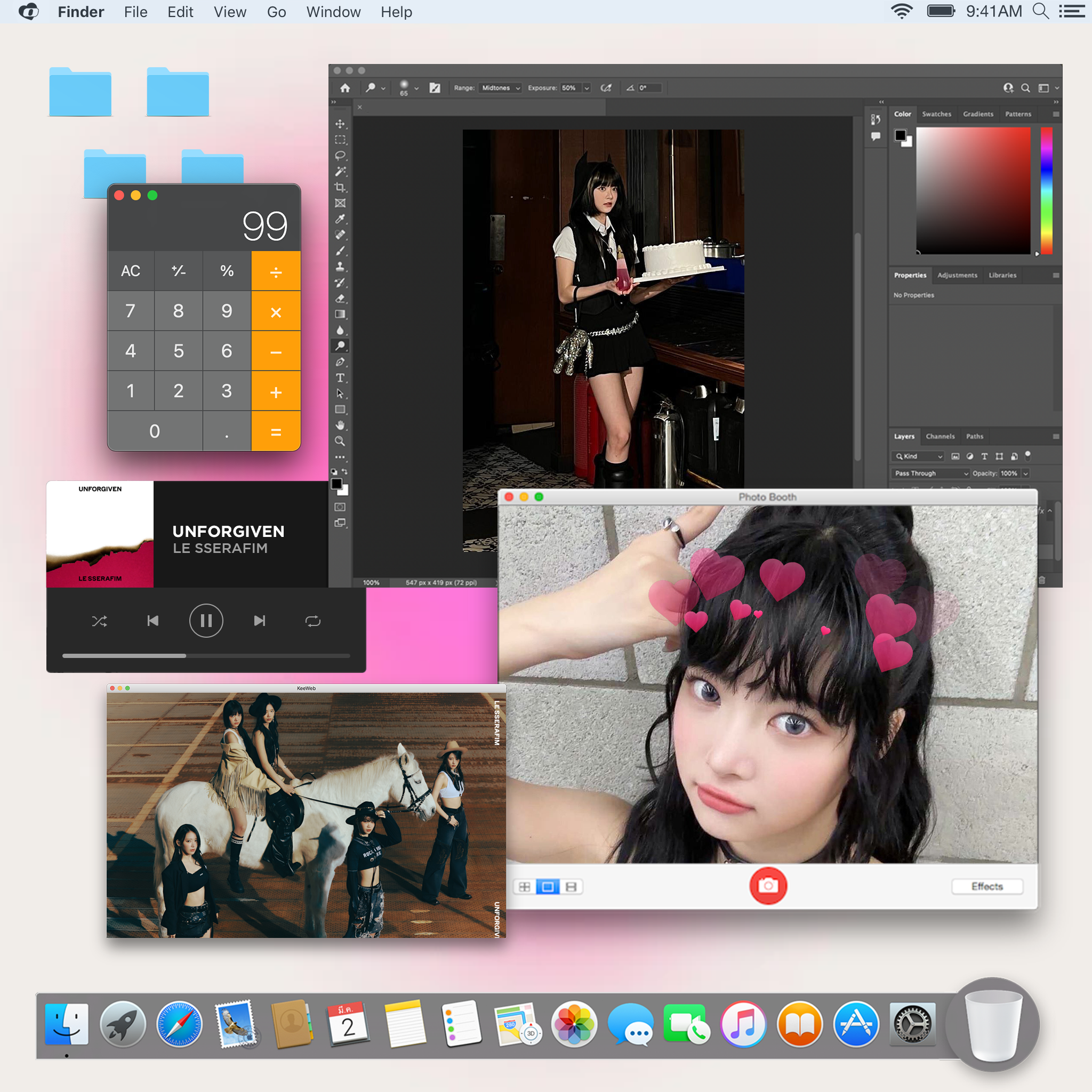This screenshot has height=1092, width=1092.
Task: Click the Photoshop Home icon
Action: tap(346, 88)
